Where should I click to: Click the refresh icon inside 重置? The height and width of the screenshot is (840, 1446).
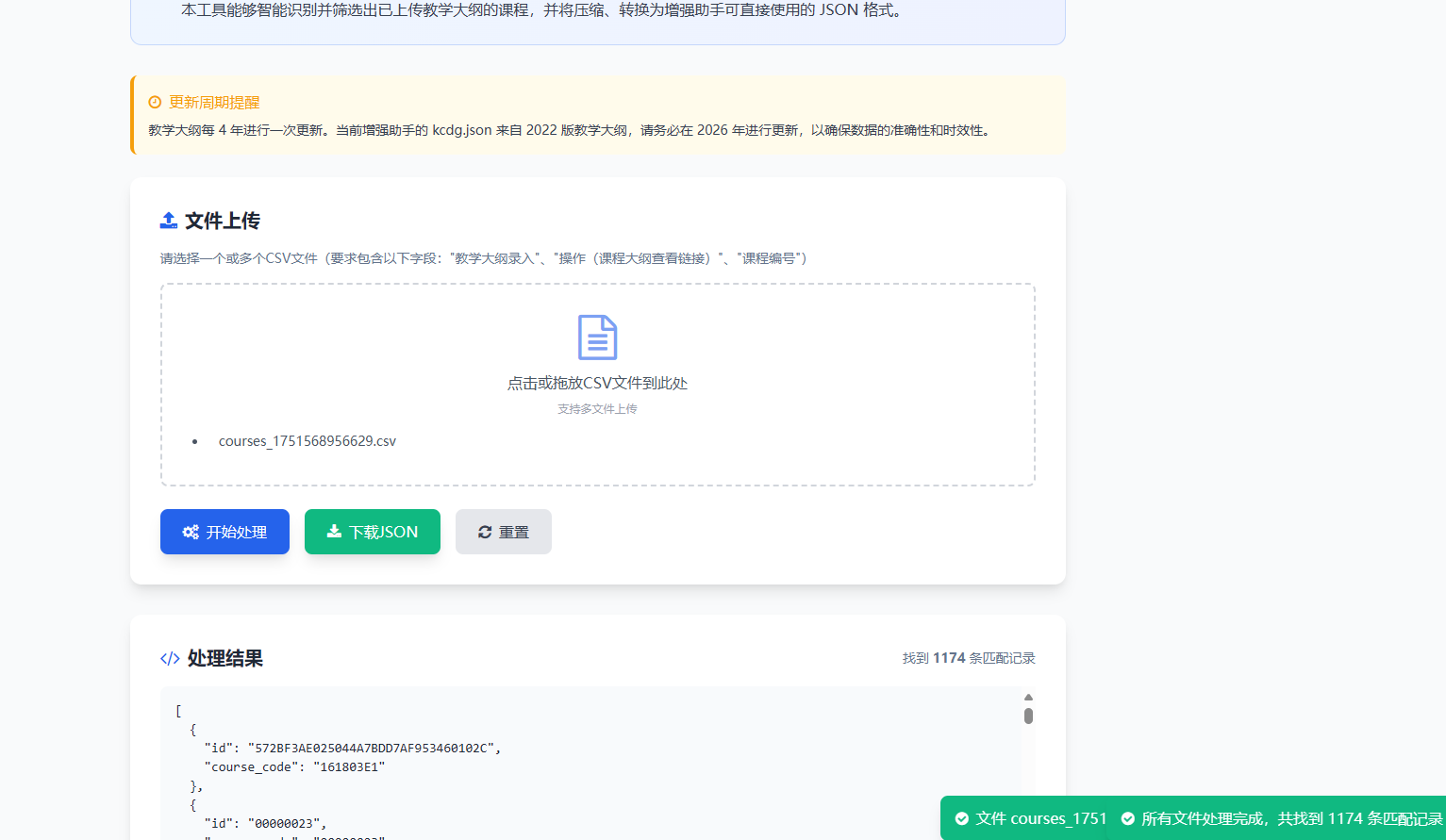point(485,532)
